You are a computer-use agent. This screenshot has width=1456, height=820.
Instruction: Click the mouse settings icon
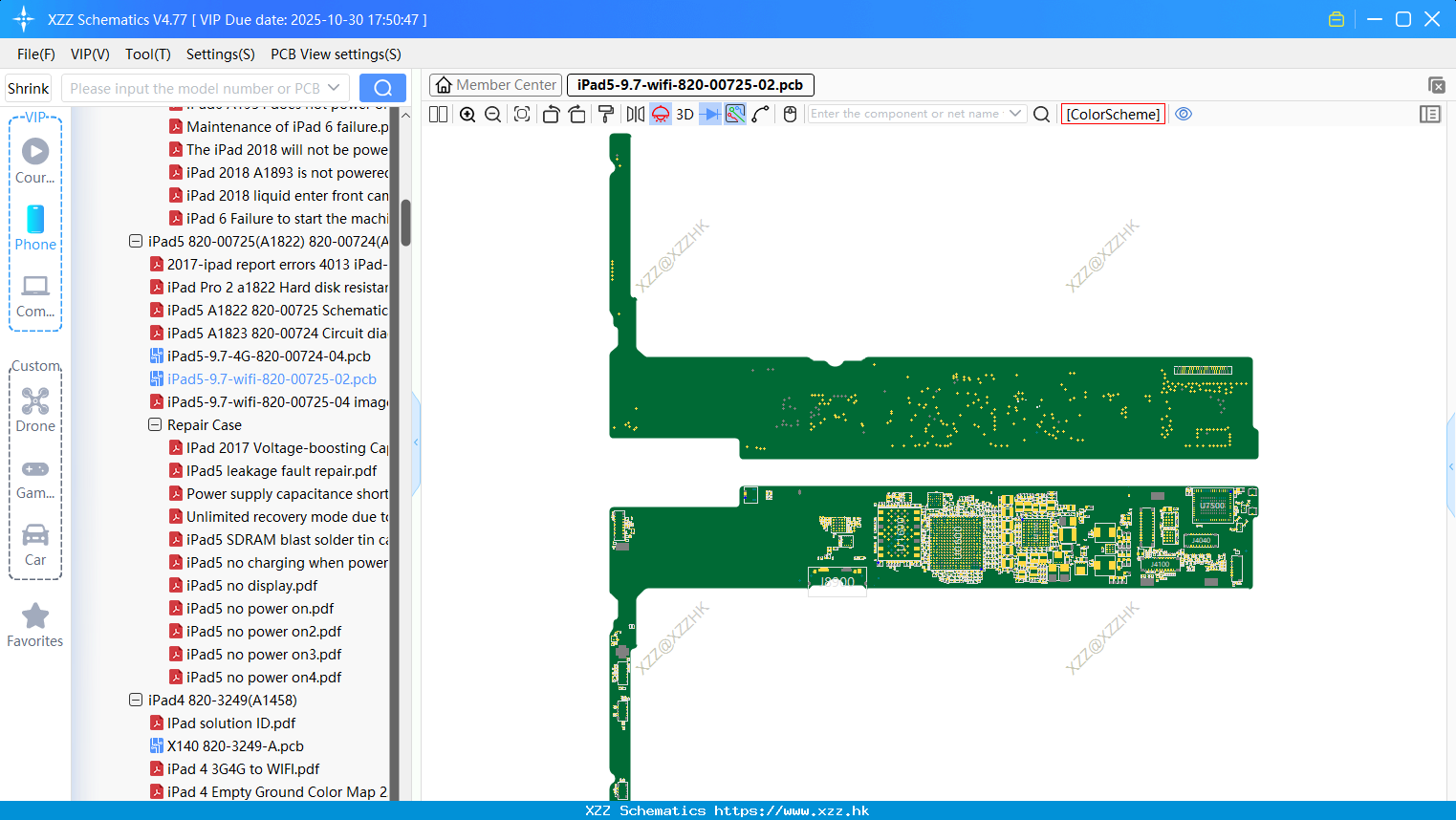(790, 114)
